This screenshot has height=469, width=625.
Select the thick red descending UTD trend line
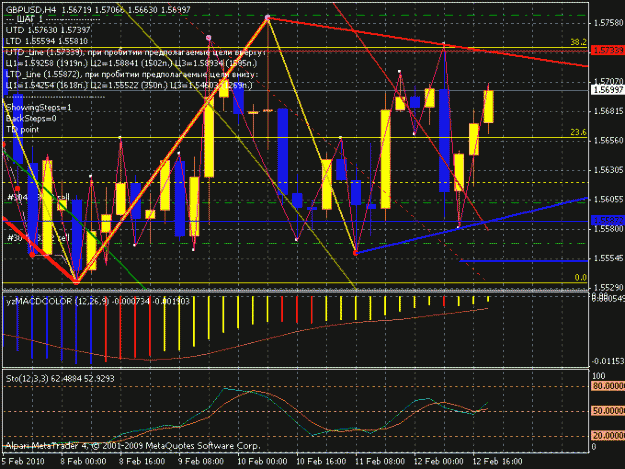428,41
